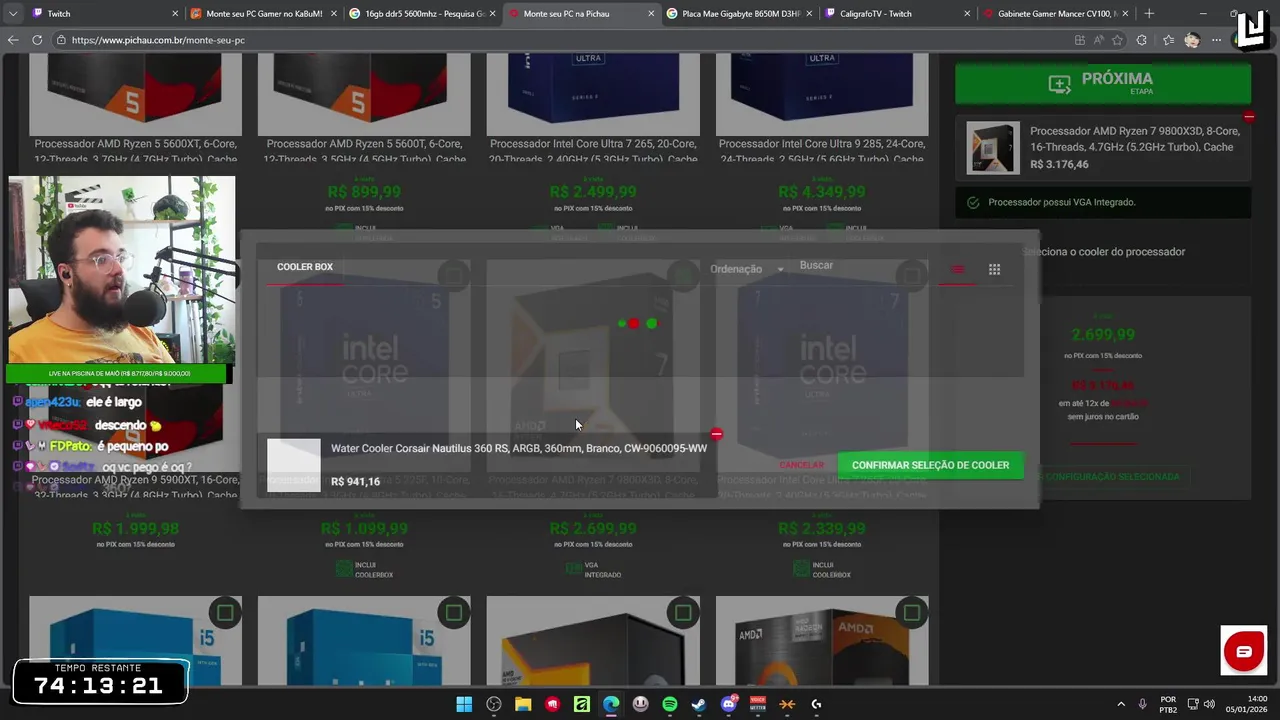
Task: Click the R$ 1.999,98 price
Action: [x=136, y=528]
